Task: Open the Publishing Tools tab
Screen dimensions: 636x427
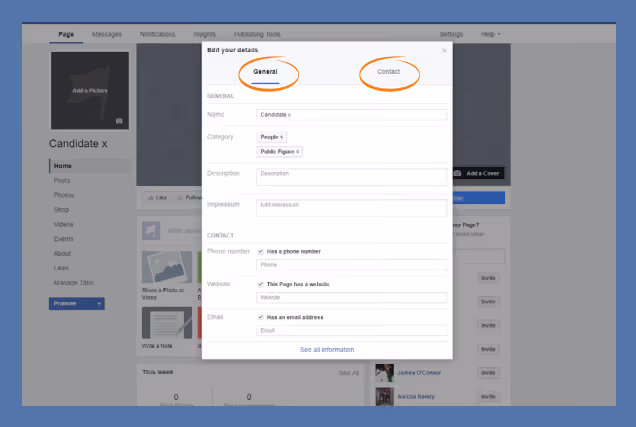Action: pyautogui.click(x=257, y=34)
